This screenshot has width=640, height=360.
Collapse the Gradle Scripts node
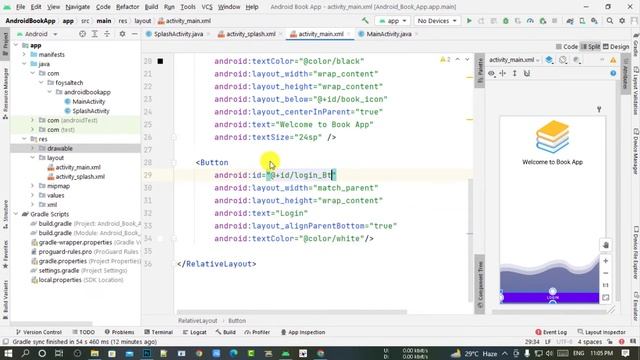point(16,214)
